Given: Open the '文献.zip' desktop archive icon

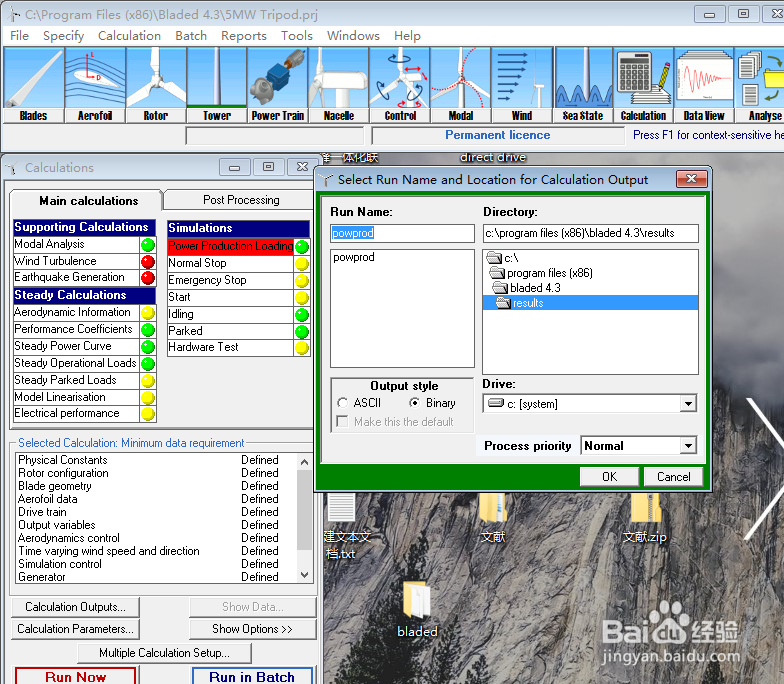Looking at the screenshot, I should click(645, 519).
